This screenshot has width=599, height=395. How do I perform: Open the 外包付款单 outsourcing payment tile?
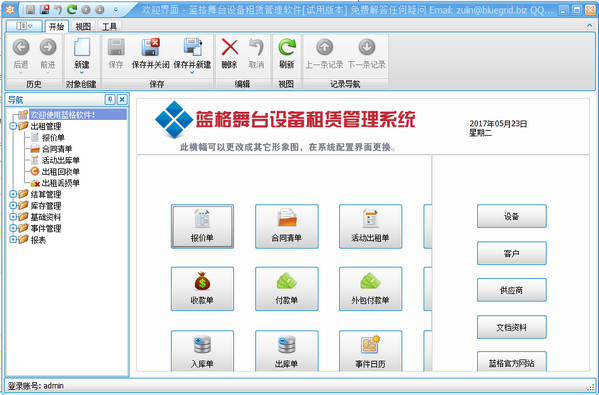coord(371,289)
